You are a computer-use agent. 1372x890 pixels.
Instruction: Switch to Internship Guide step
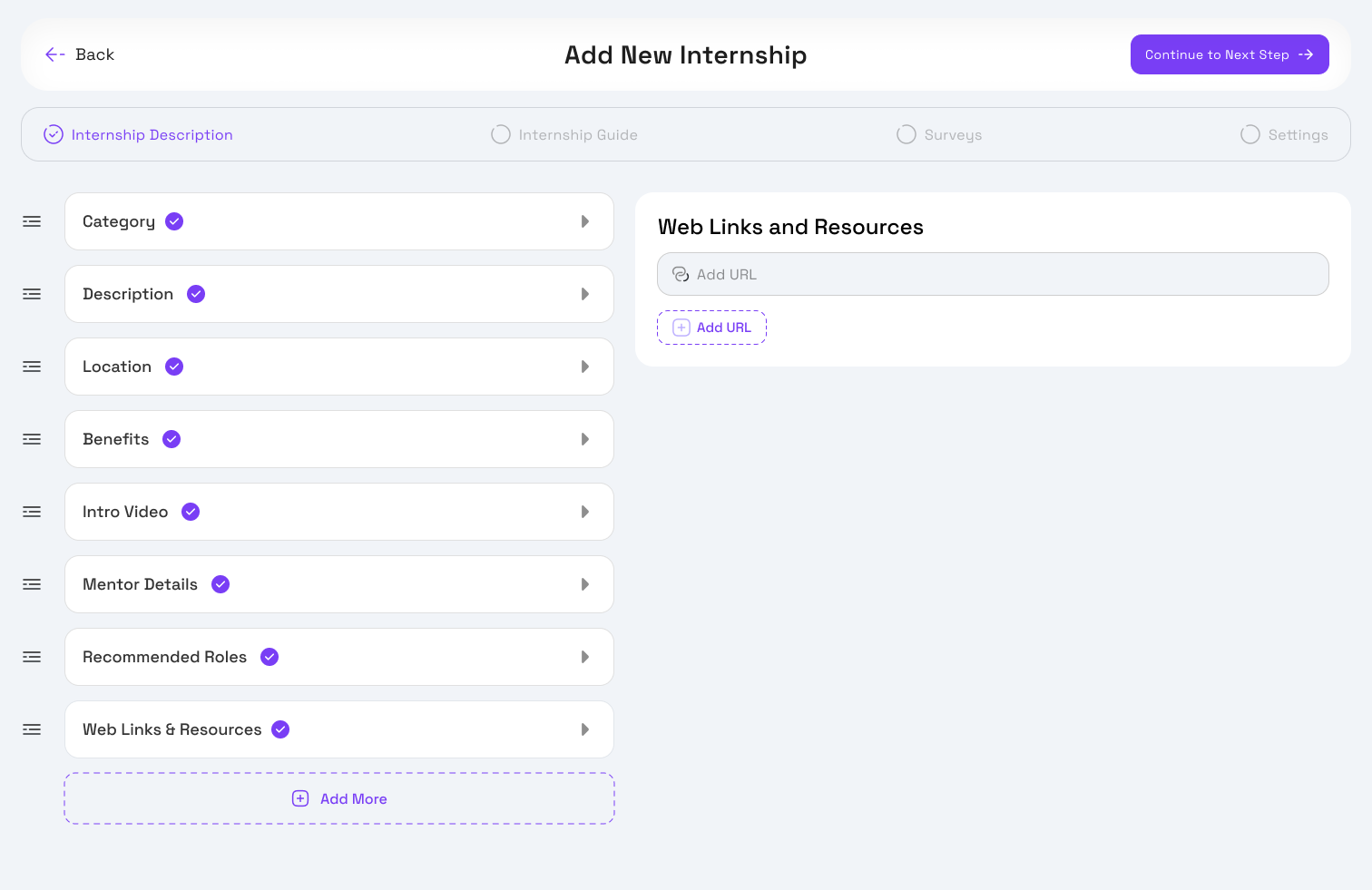(564, 134)
